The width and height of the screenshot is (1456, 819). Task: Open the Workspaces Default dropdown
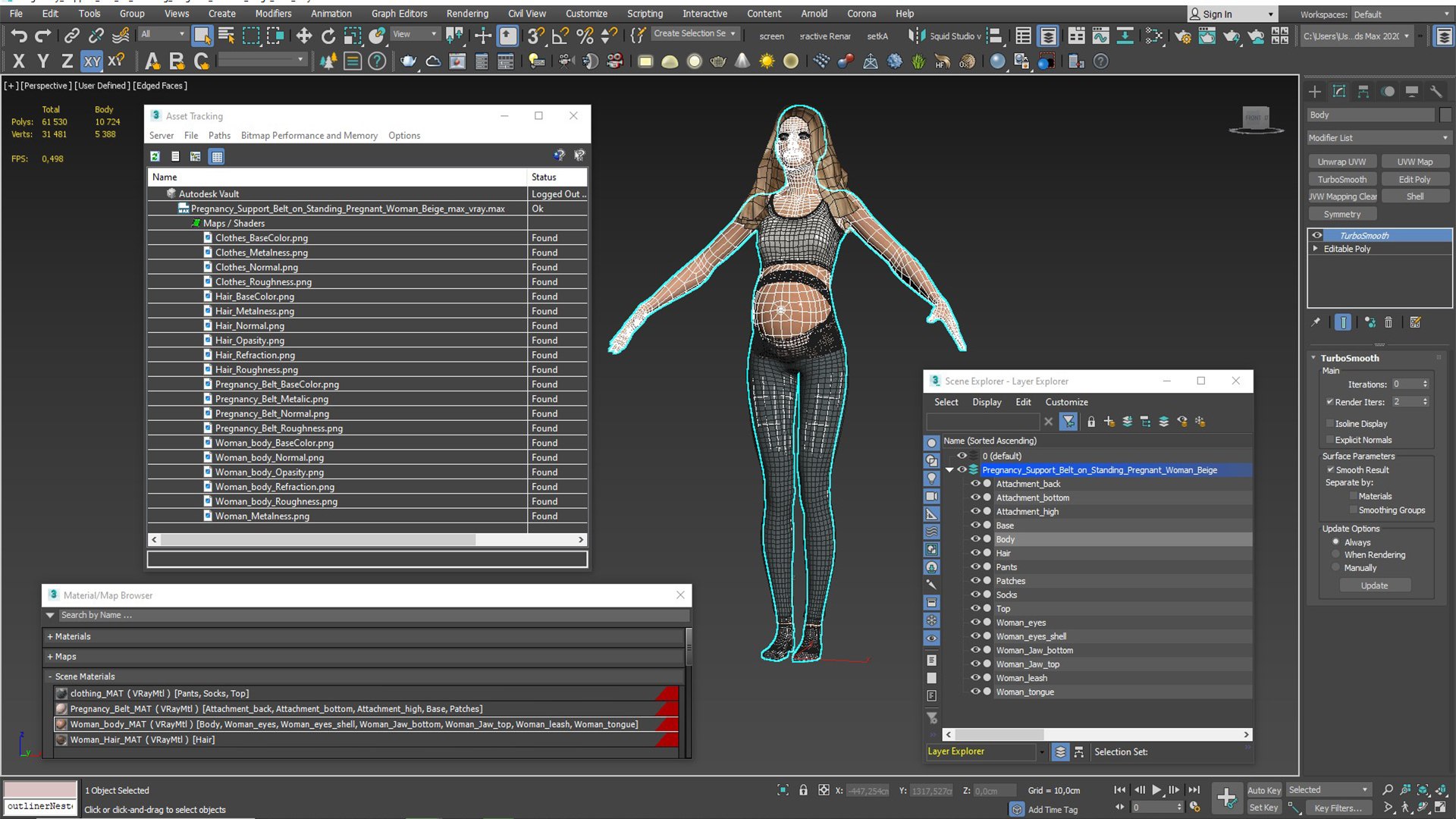click(x=1401, y=14)
